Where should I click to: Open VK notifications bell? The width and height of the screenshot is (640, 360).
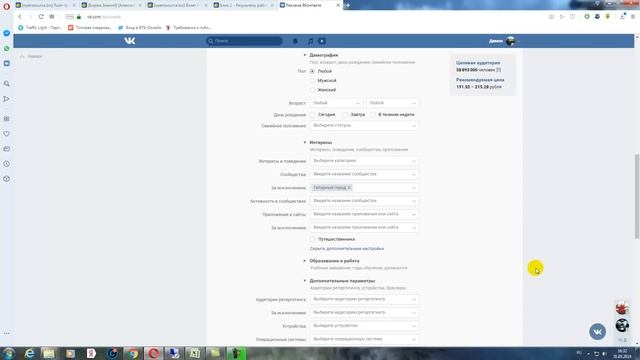295,41
